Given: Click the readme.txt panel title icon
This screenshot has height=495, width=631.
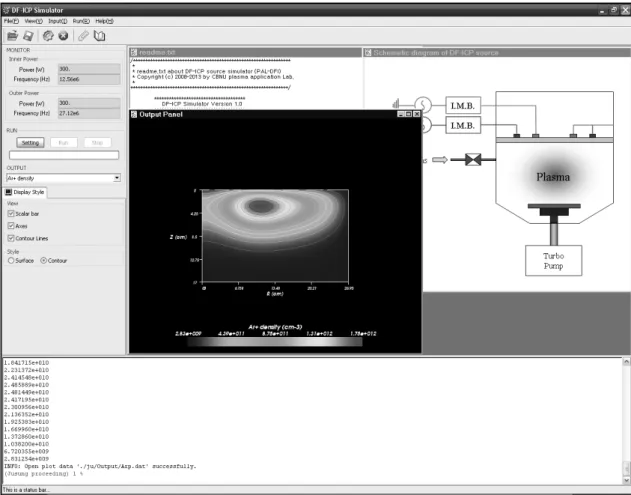Looking at the screenshot, I should point(134,52).
